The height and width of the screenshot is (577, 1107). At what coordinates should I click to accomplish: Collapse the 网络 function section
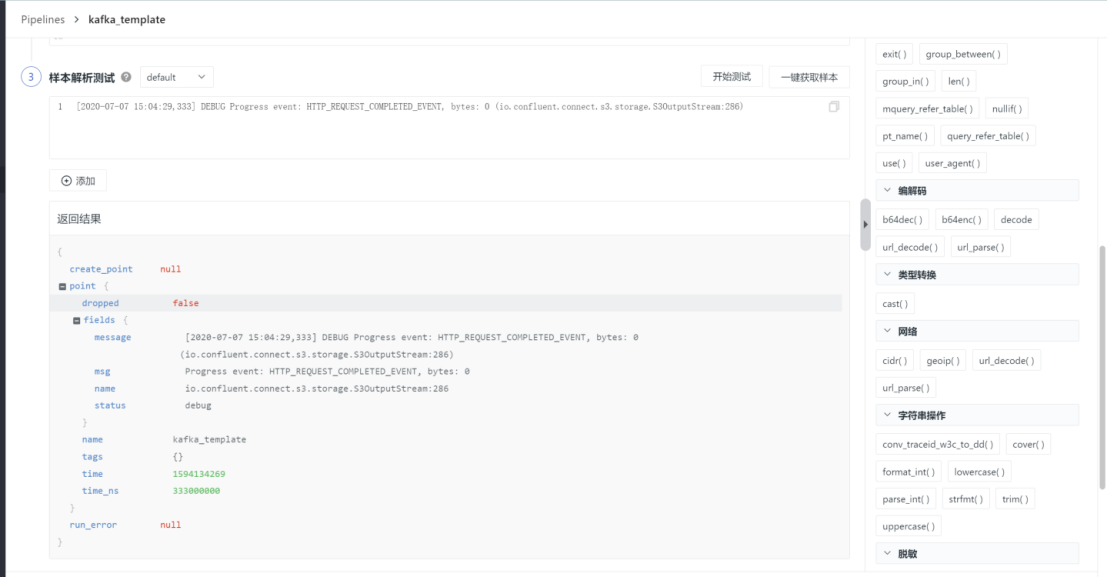pyautogui.click(x=887, y=331)
